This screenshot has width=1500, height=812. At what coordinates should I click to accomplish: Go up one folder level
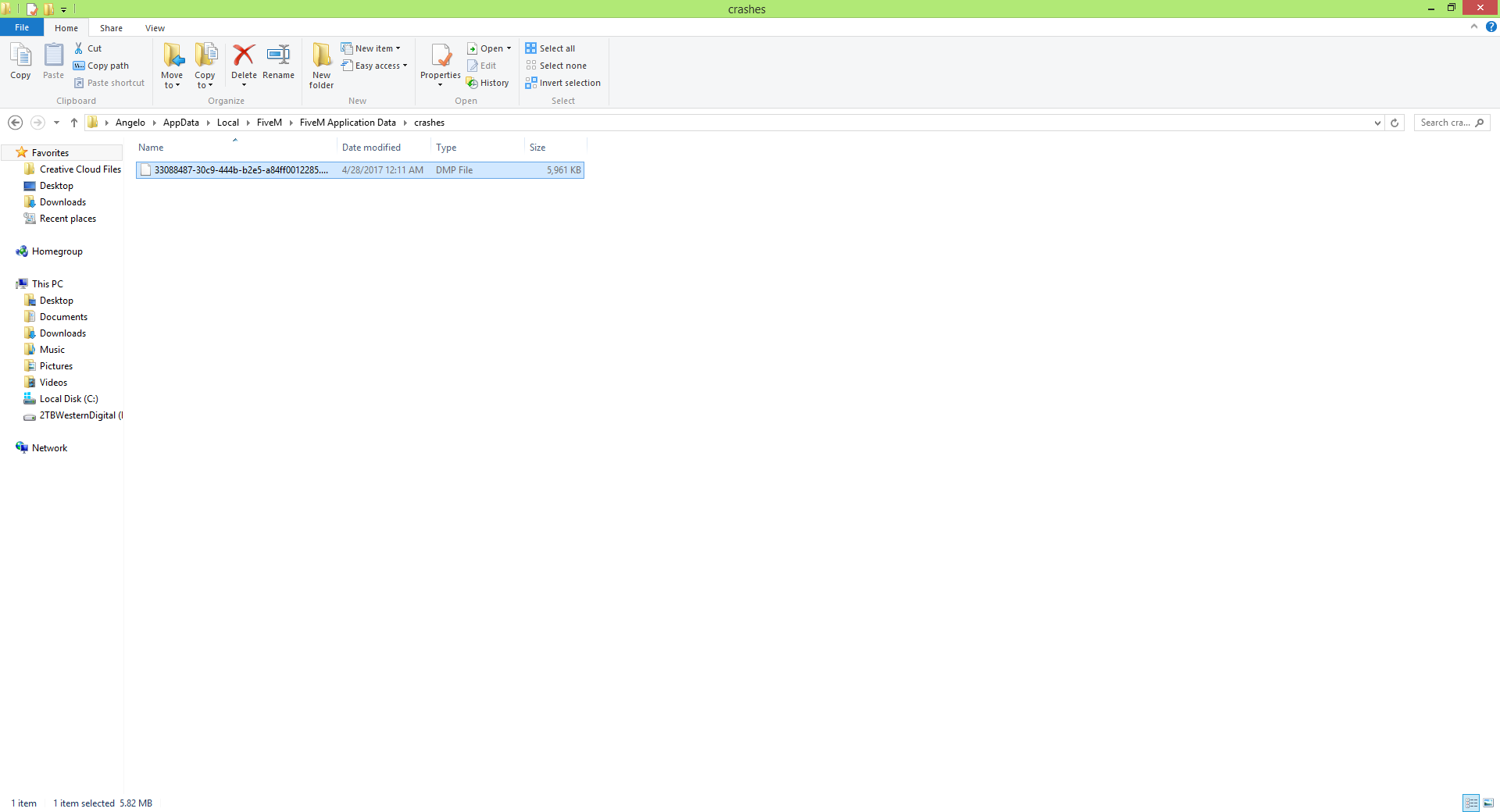click(74, 123)
